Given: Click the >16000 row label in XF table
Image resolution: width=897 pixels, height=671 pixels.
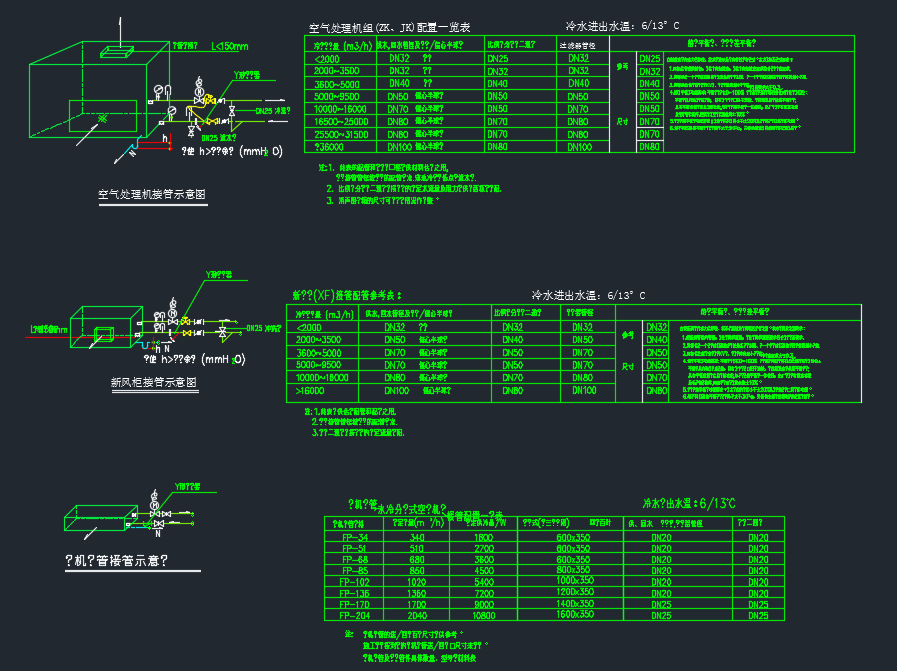Looking at the screenshot, I should pos(310,391).
